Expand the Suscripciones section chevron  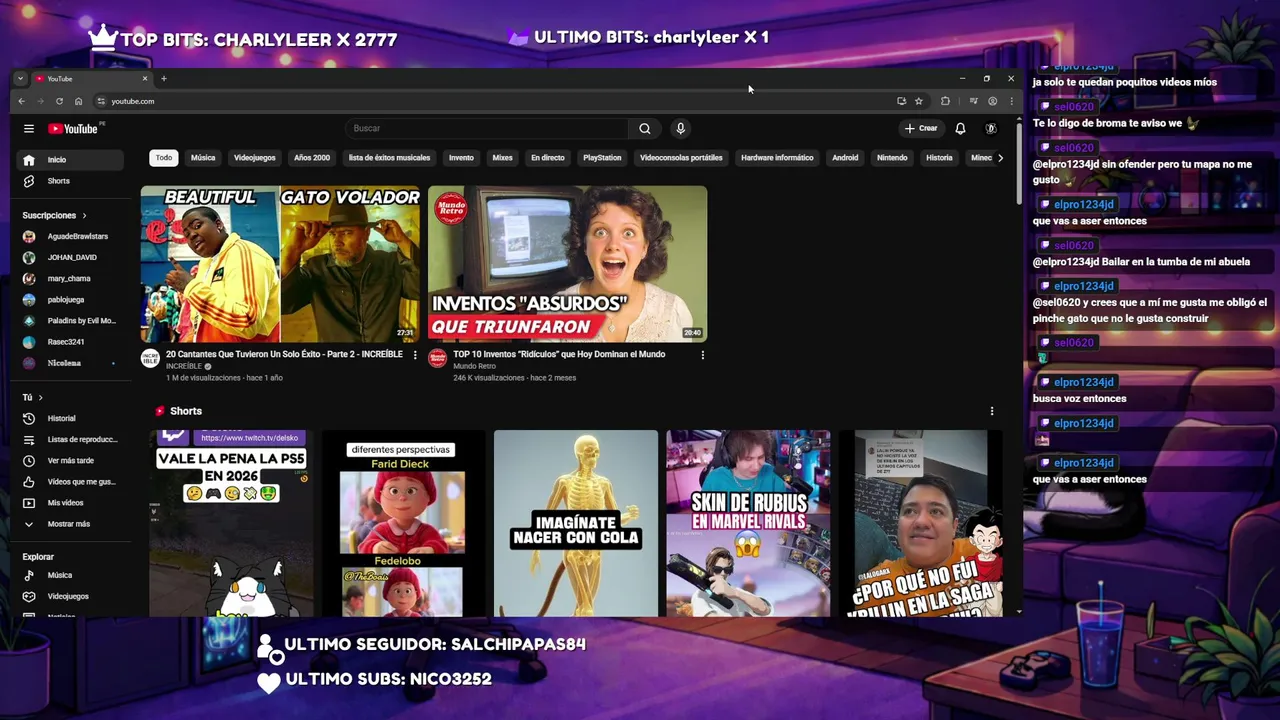84,215
